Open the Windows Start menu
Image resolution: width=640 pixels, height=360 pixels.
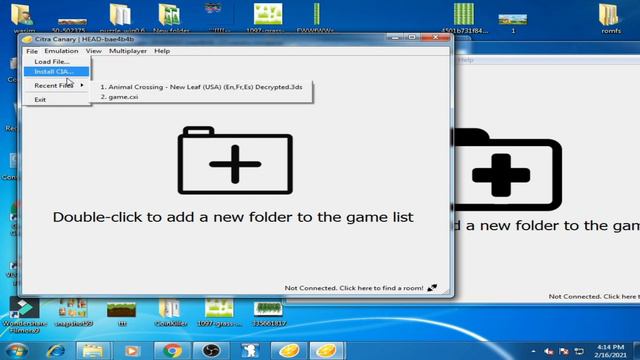click(17, 351)
